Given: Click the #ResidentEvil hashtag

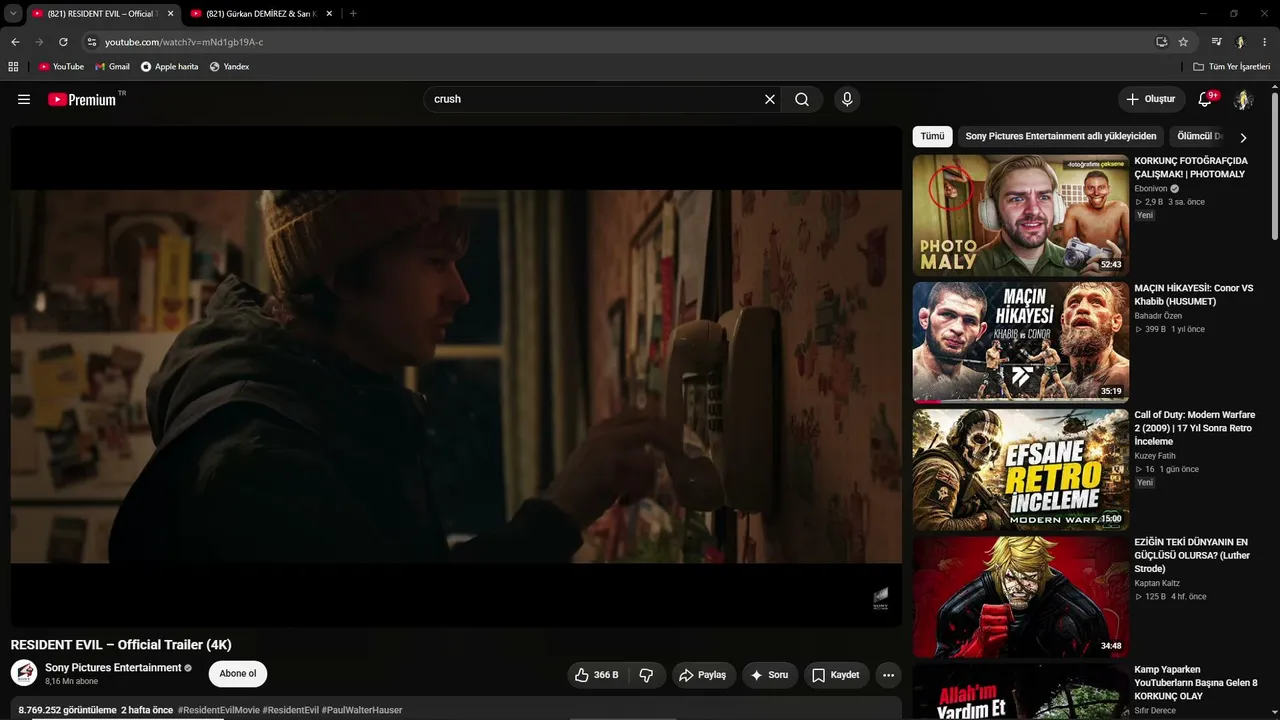Looking at the screenshot, I should point(291,710).
